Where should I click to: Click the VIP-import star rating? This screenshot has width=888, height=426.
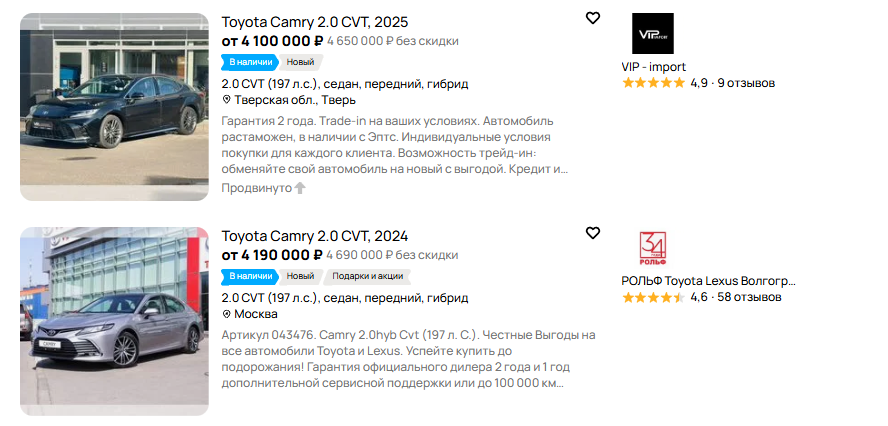[x=653, y=83]
